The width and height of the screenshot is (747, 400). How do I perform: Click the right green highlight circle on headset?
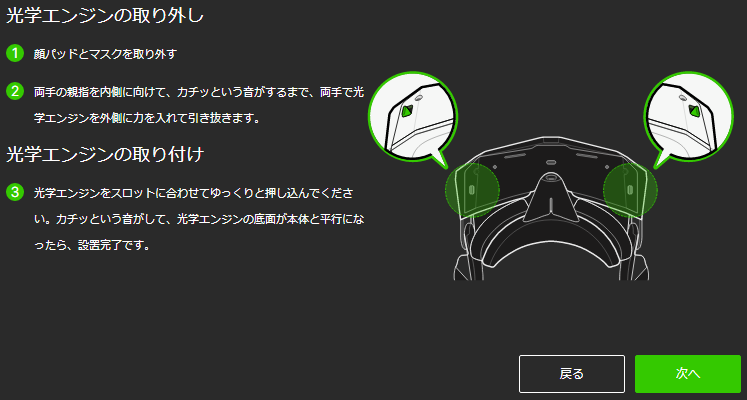coord(630,190)
